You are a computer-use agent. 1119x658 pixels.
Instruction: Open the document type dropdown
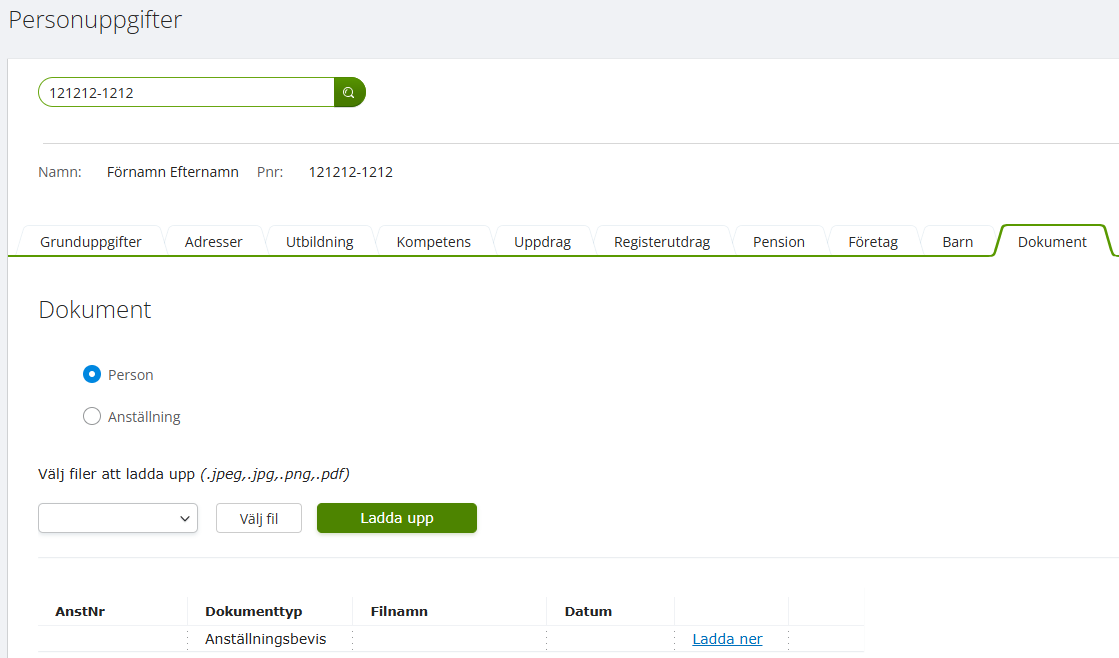[x=118, y=518]
